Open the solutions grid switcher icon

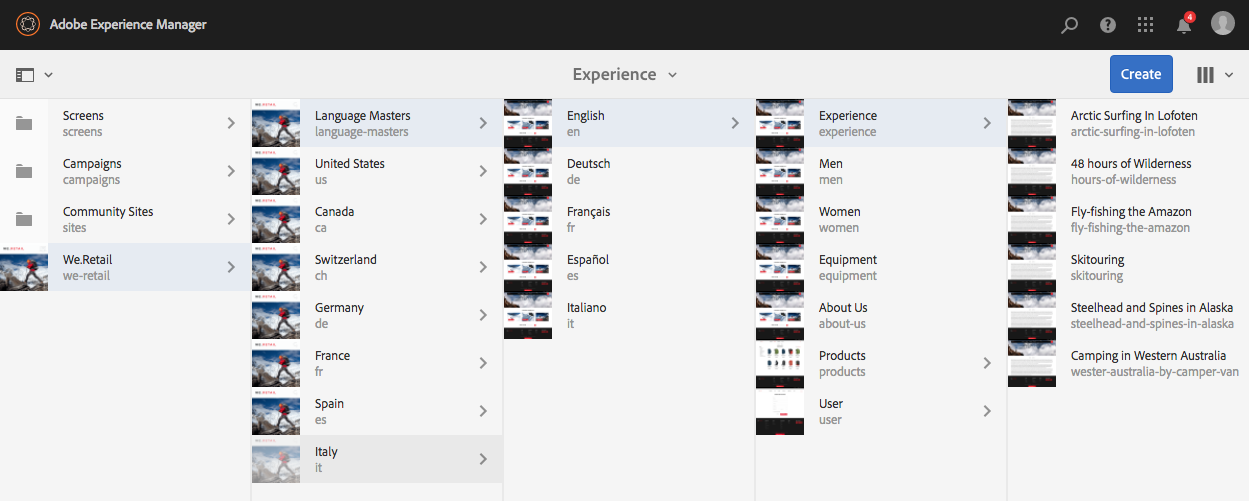[1146, 25]
